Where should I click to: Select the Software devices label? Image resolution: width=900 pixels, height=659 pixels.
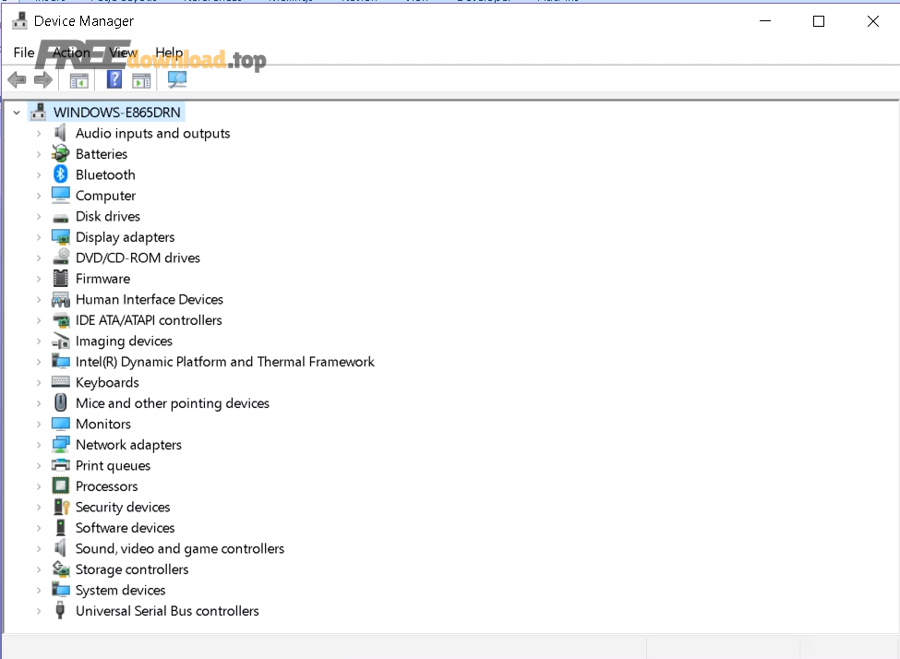[x=125, y=528]
